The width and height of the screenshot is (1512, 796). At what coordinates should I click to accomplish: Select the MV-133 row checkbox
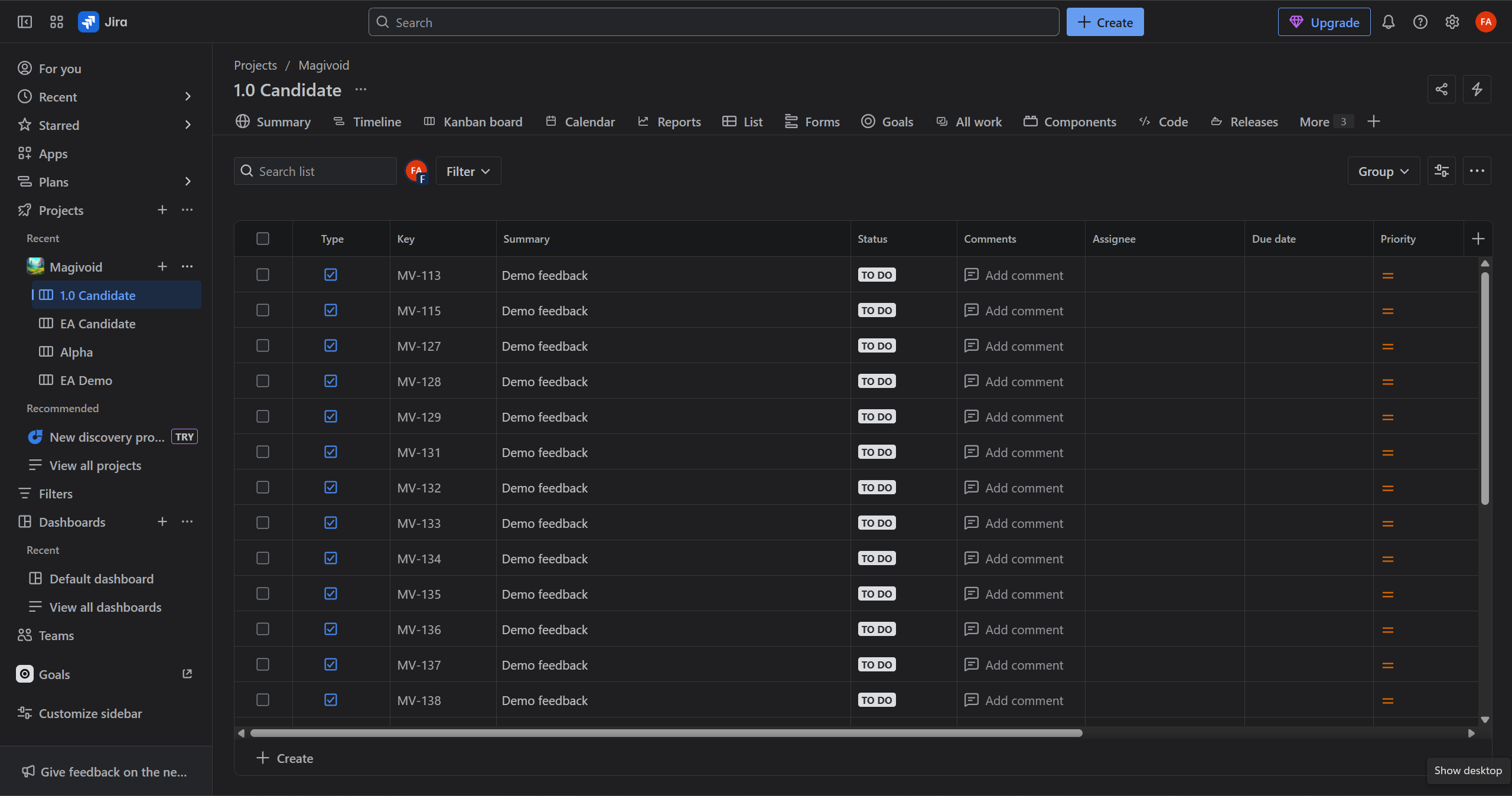263,523
